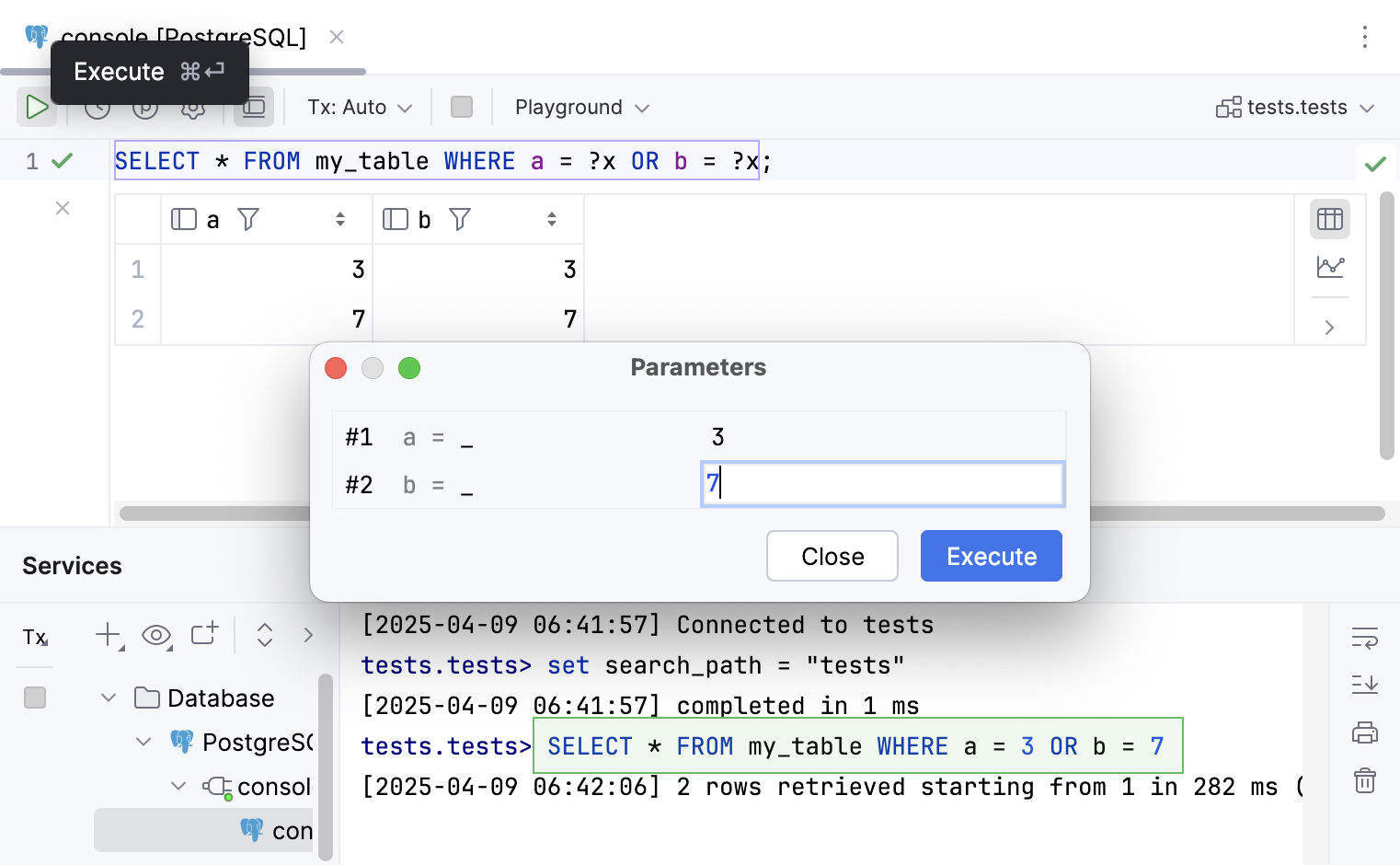
Task: Select the tests.tests schema switcher
Action: click(x=1295, y=107)
